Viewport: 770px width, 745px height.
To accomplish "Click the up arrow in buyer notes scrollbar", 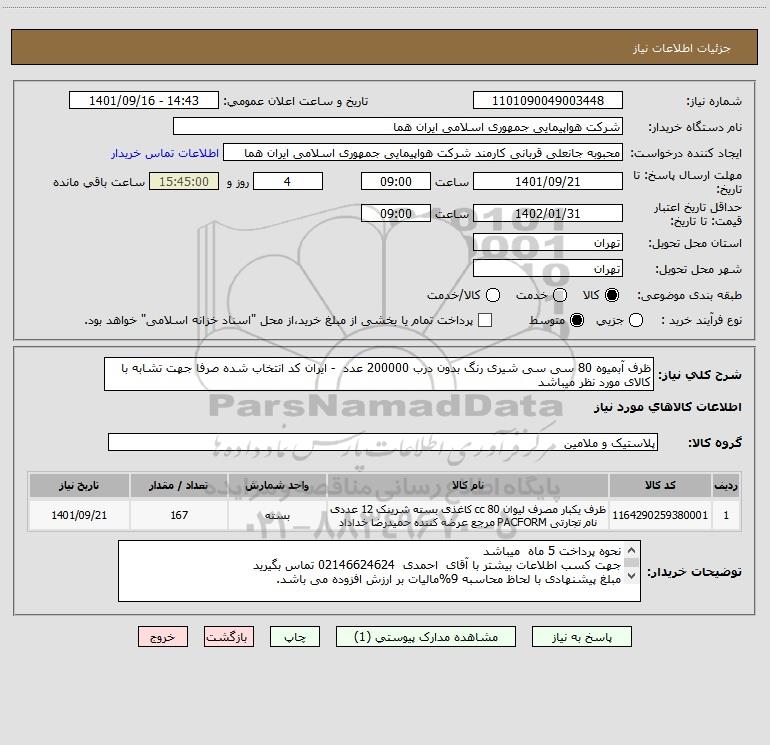I will (632, 551).
